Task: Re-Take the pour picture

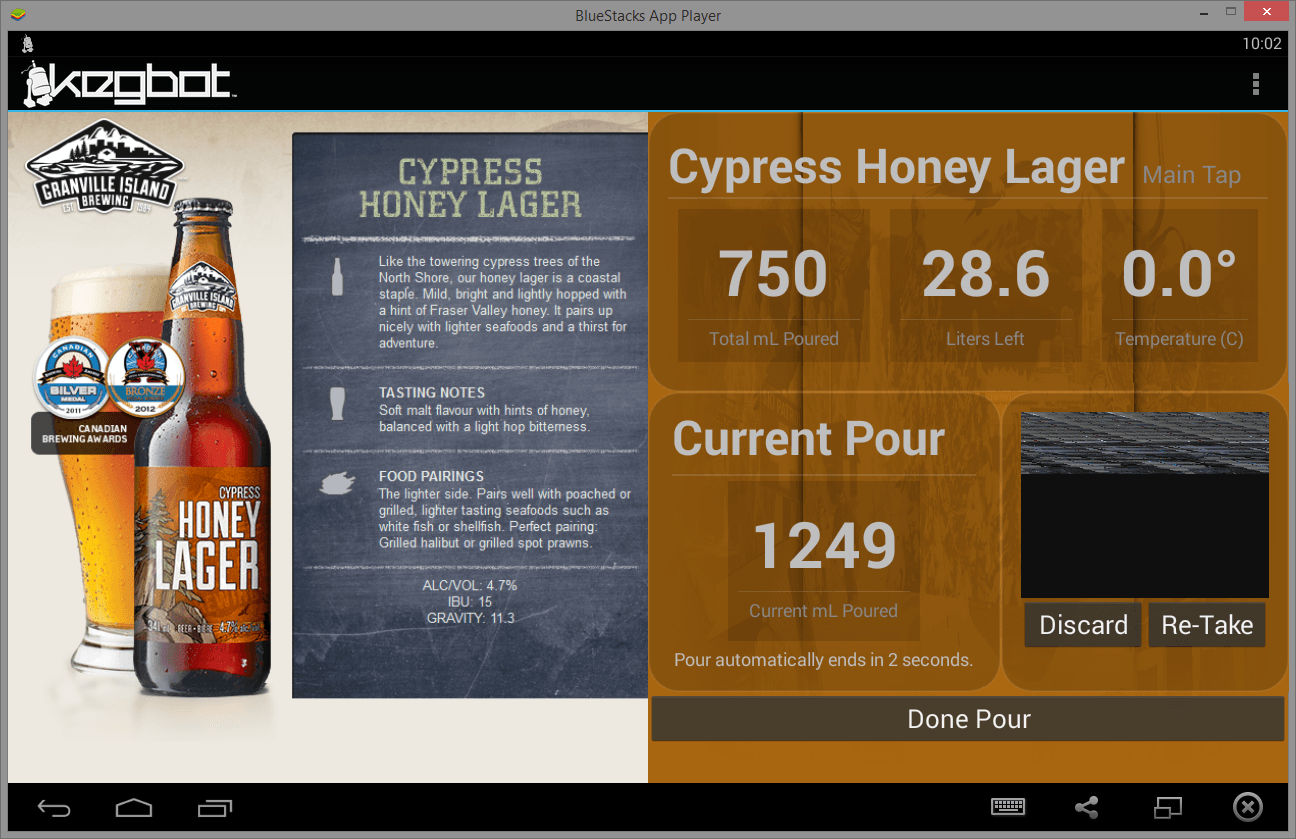Action: (x=1207, y=625)
